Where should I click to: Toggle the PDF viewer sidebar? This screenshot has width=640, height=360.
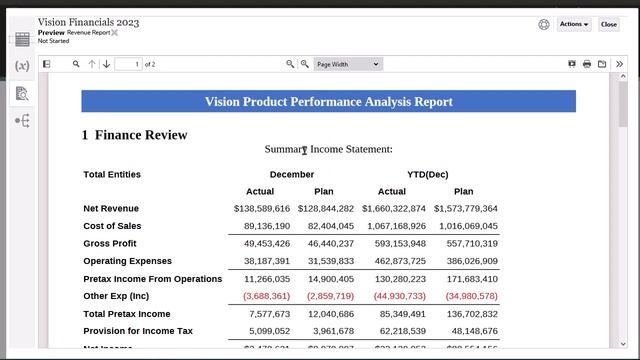[47, 64]
